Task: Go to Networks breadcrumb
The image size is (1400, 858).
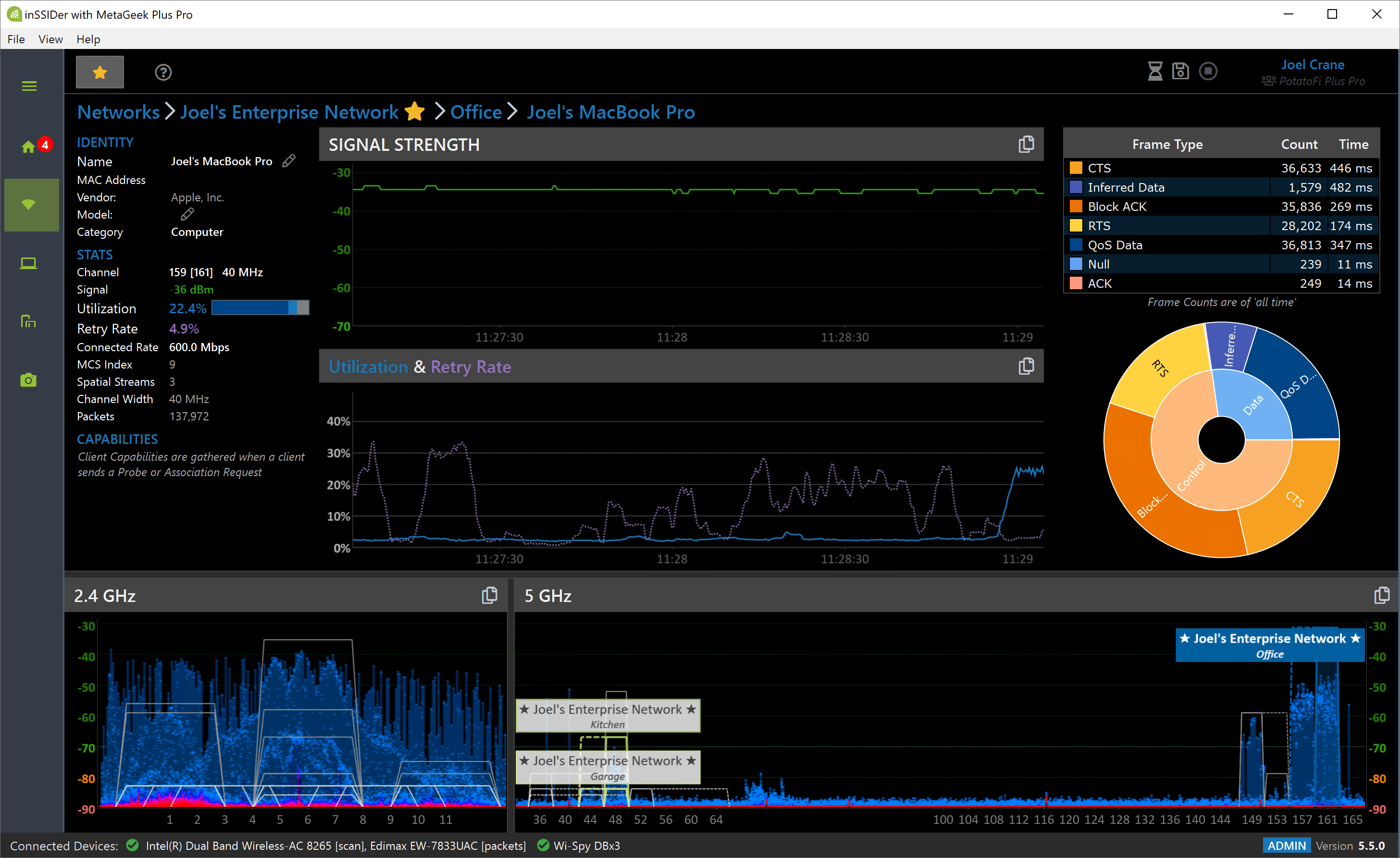Action: [x=119, y=112]
